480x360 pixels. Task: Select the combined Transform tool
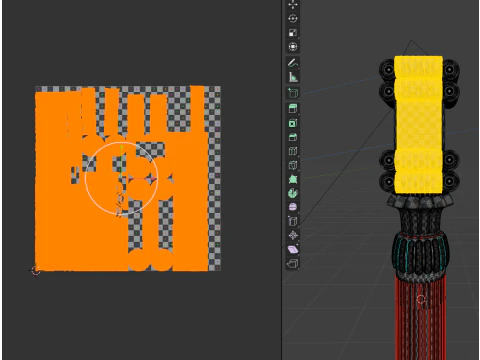pyautogui.click(x=293, y=47)
